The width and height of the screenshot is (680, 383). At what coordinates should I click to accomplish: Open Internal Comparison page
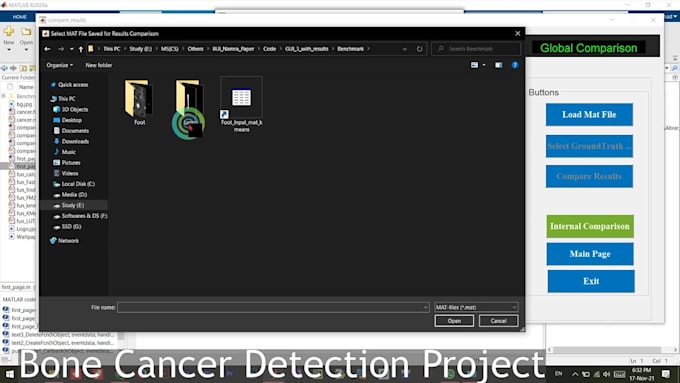[590, 226]
